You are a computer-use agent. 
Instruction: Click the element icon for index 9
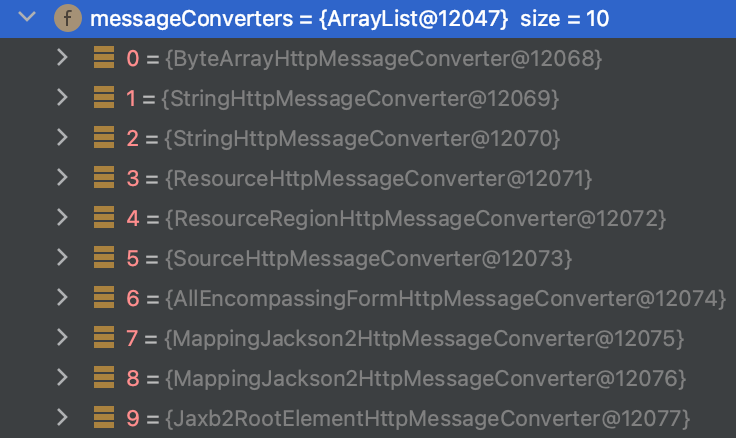tap(103, 416)
